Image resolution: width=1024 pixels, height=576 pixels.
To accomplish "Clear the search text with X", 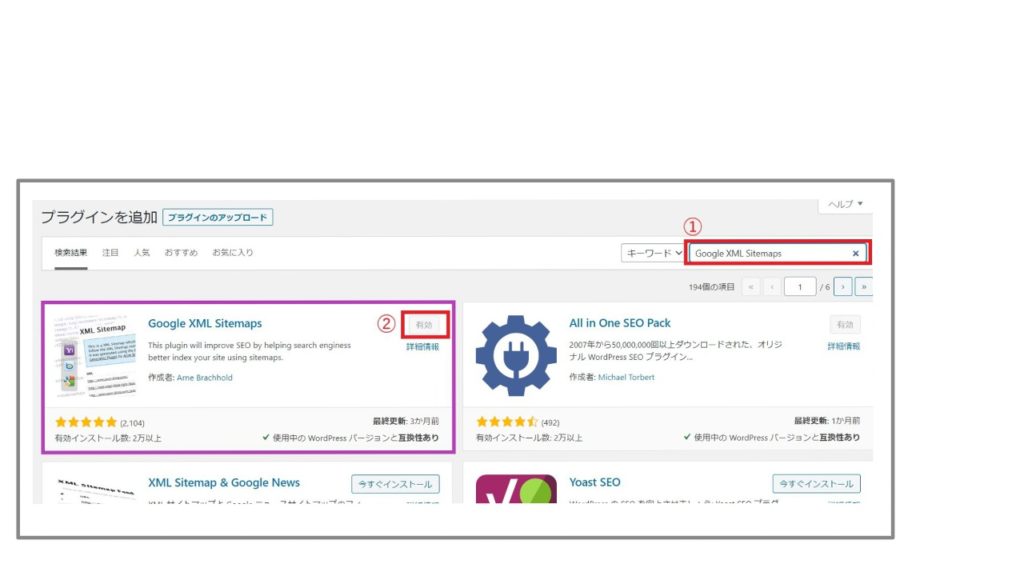I will (856, 253).
